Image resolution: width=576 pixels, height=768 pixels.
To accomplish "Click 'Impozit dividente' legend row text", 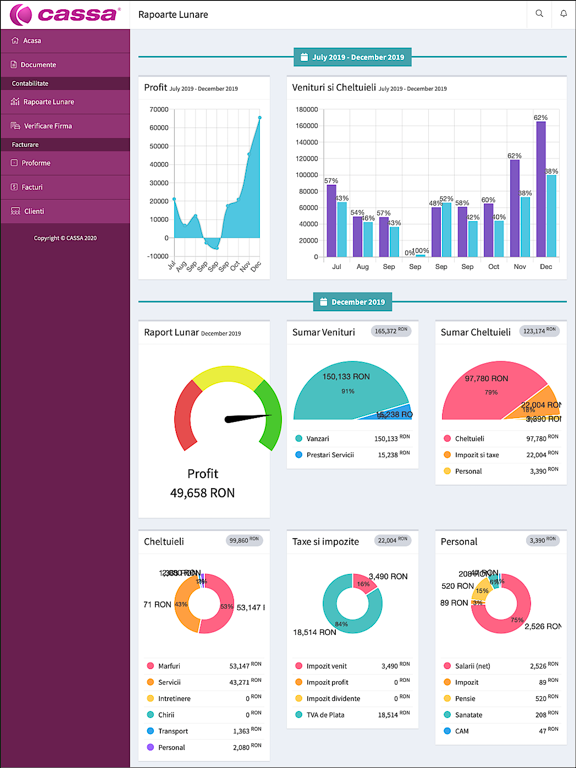I will coord(334,698).
